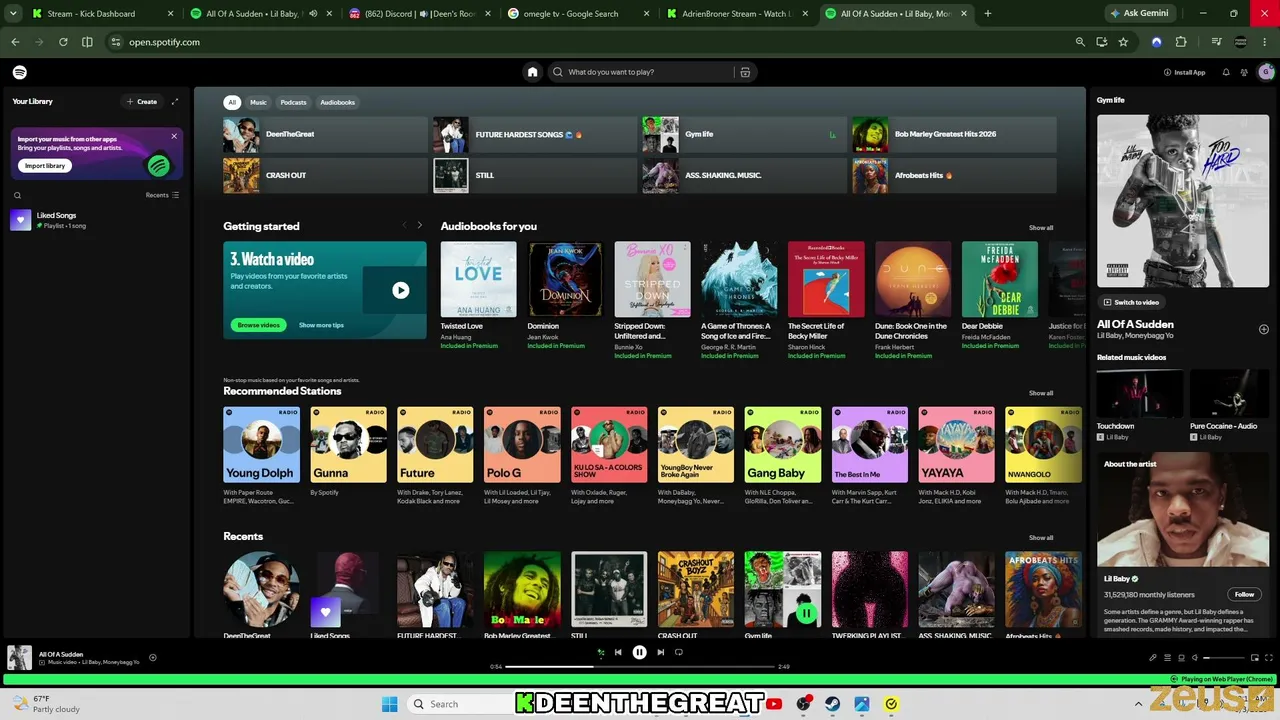Open the notifications bell in Spotify
The width and height of the screenshot is (1280, 720).
1226,72
